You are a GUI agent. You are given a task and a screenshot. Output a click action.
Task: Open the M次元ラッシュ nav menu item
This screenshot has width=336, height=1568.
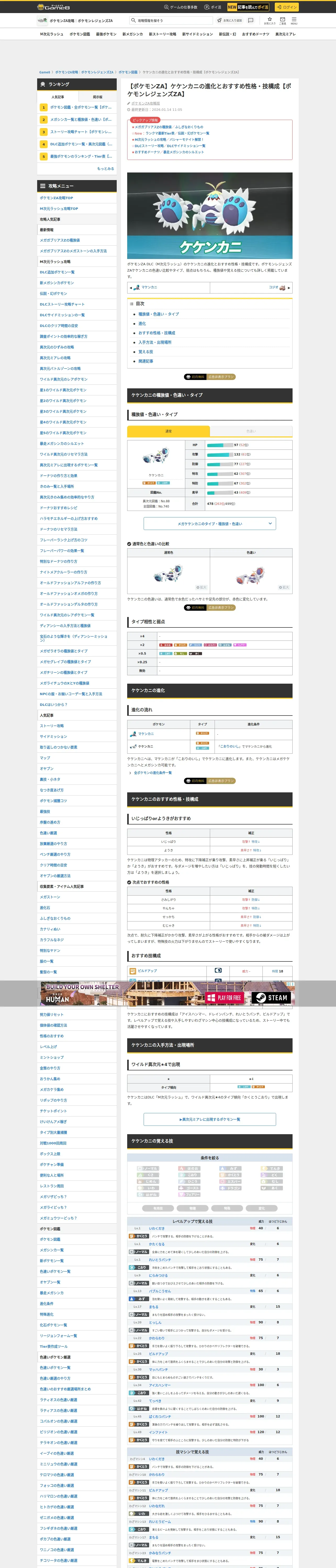[52, 34]
